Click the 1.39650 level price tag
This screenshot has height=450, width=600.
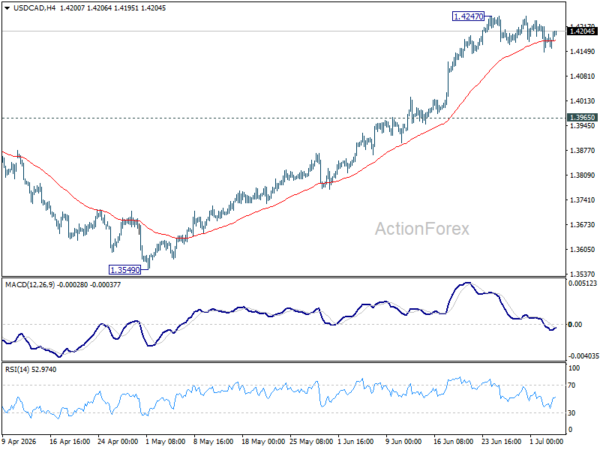[582, 117]
